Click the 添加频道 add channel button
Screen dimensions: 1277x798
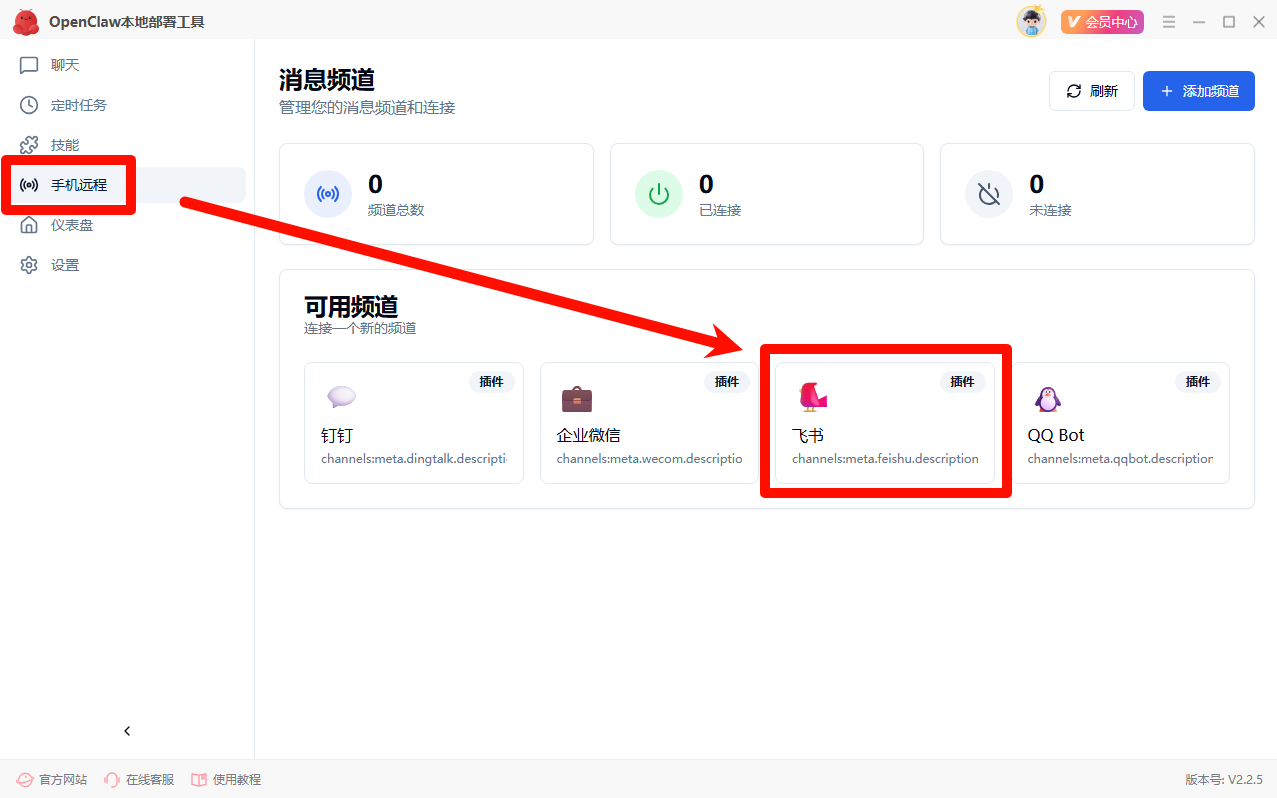1198,91
